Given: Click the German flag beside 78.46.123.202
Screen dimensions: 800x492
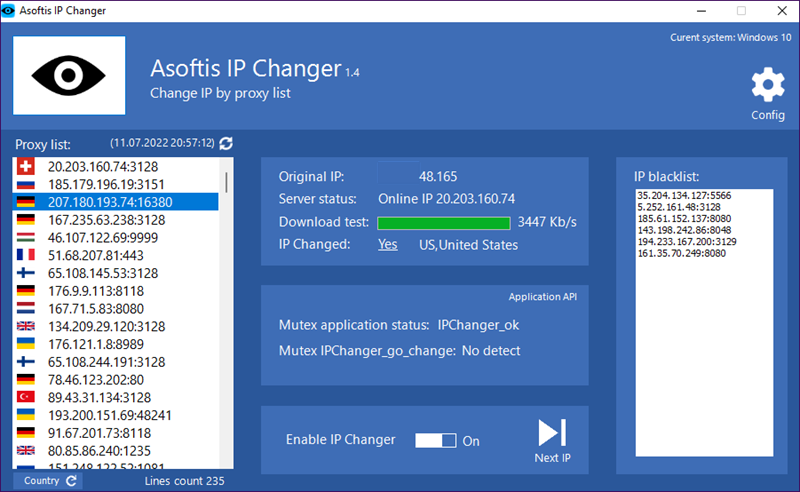Looking at the screenshot, I should tap(26, 379).
